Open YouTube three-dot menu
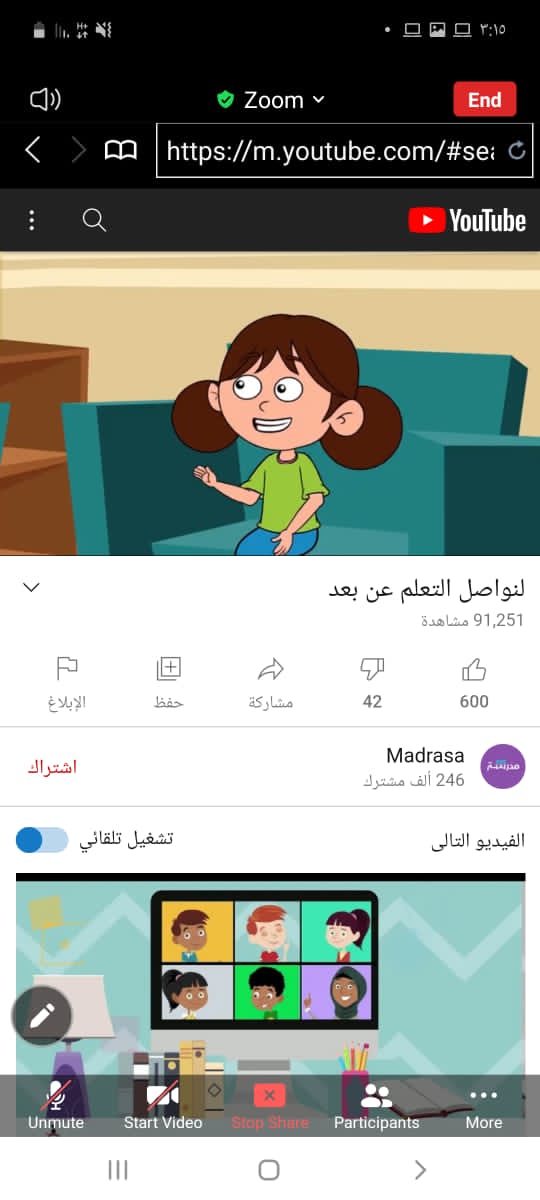 coord(32,220)
